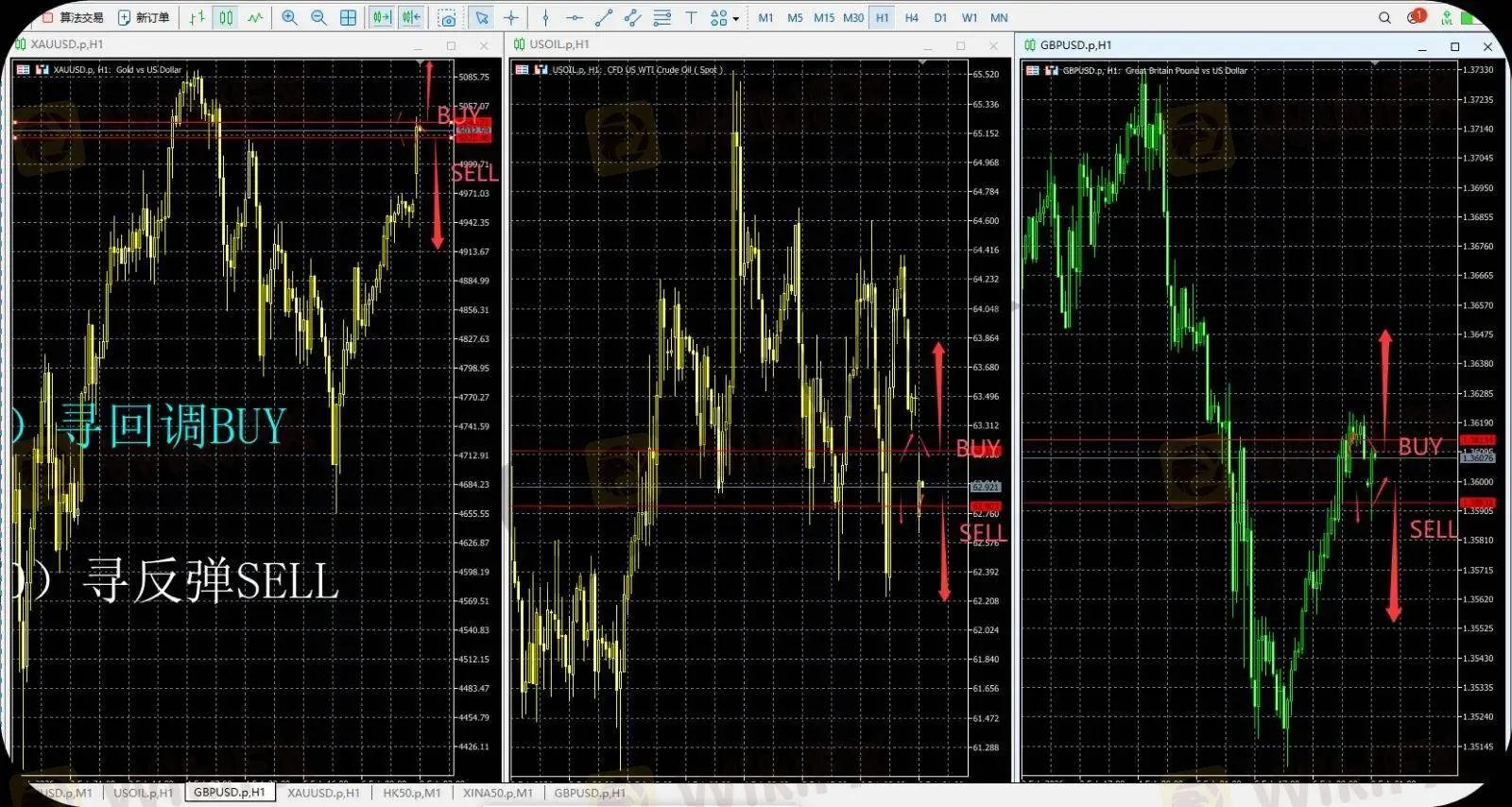Toggle the chart shift button

[x=411, y=18]
